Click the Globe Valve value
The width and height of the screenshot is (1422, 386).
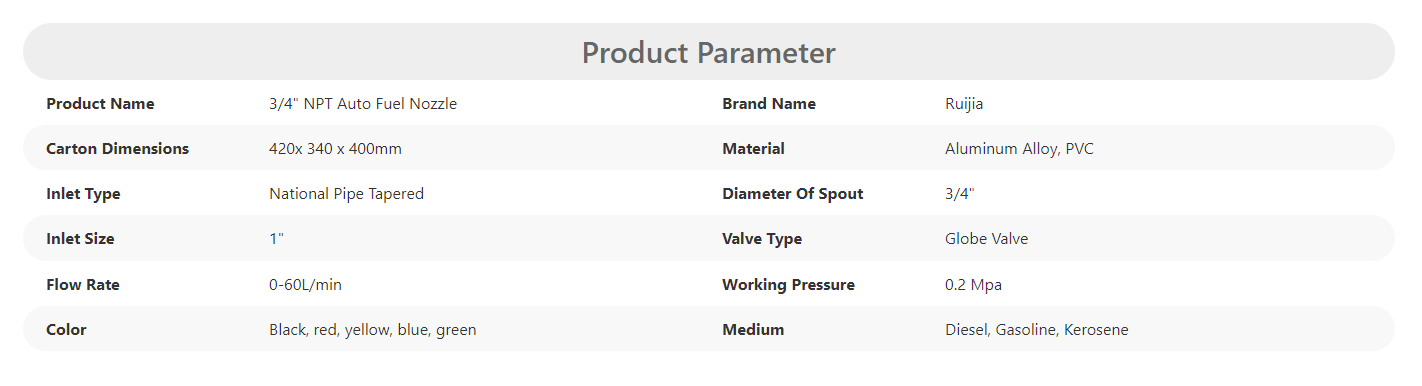click(986, 239)
